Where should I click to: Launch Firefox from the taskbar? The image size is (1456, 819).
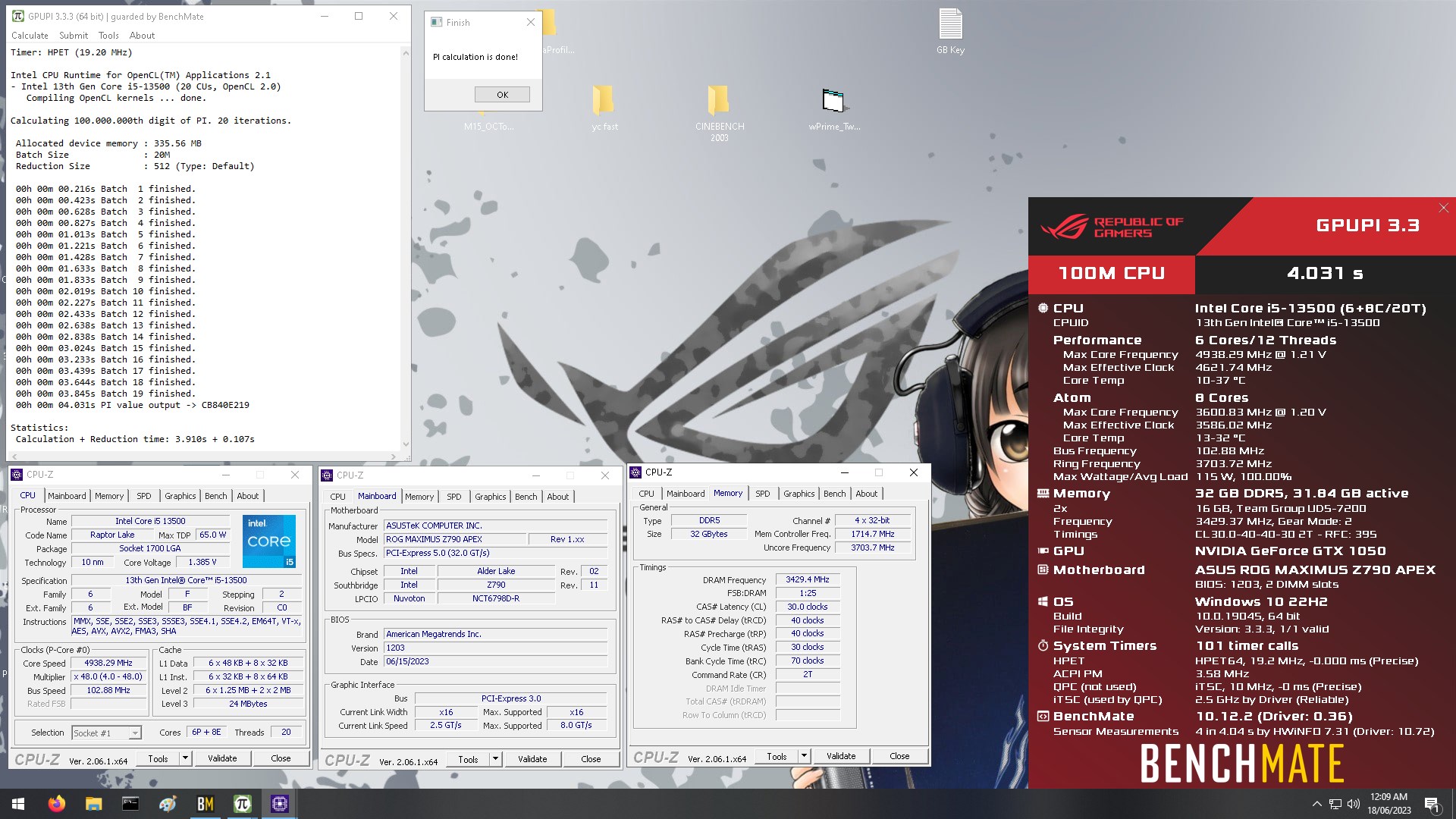(x=56, y=804)
